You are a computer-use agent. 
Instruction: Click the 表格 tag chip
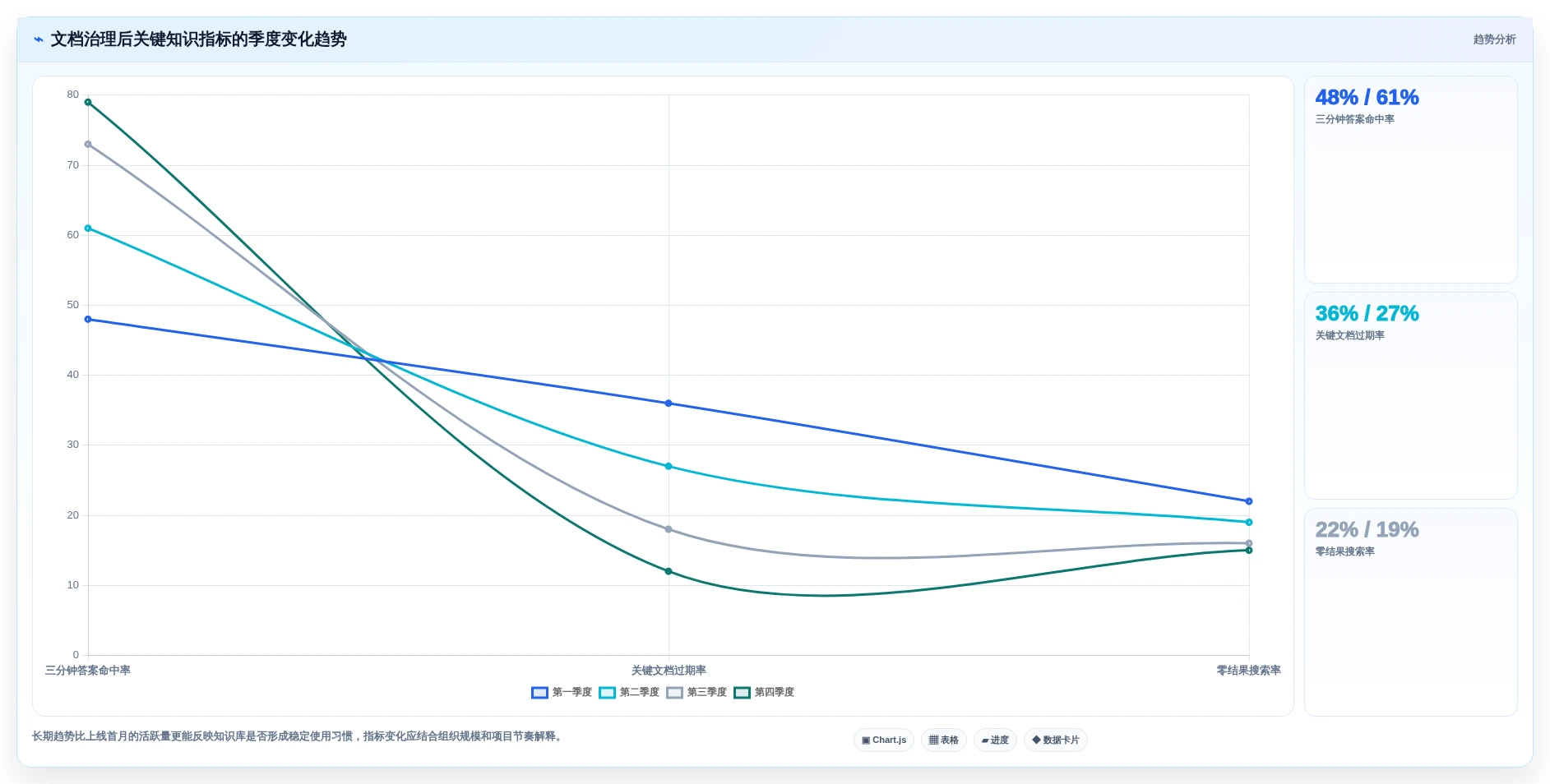tap(944, 740)
